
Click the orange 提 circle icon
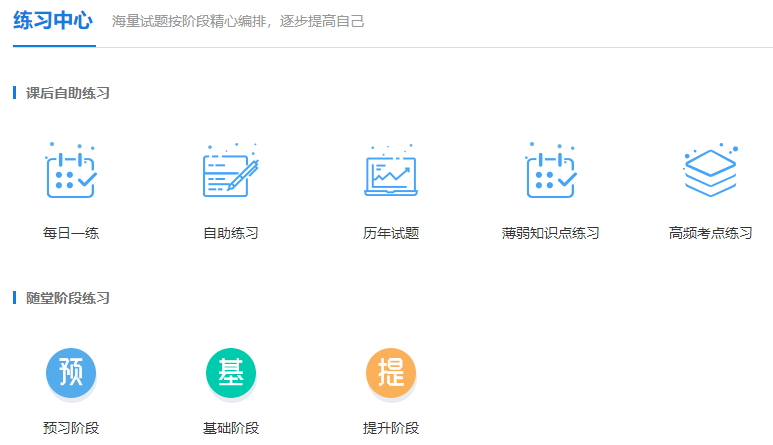point(391,373)
